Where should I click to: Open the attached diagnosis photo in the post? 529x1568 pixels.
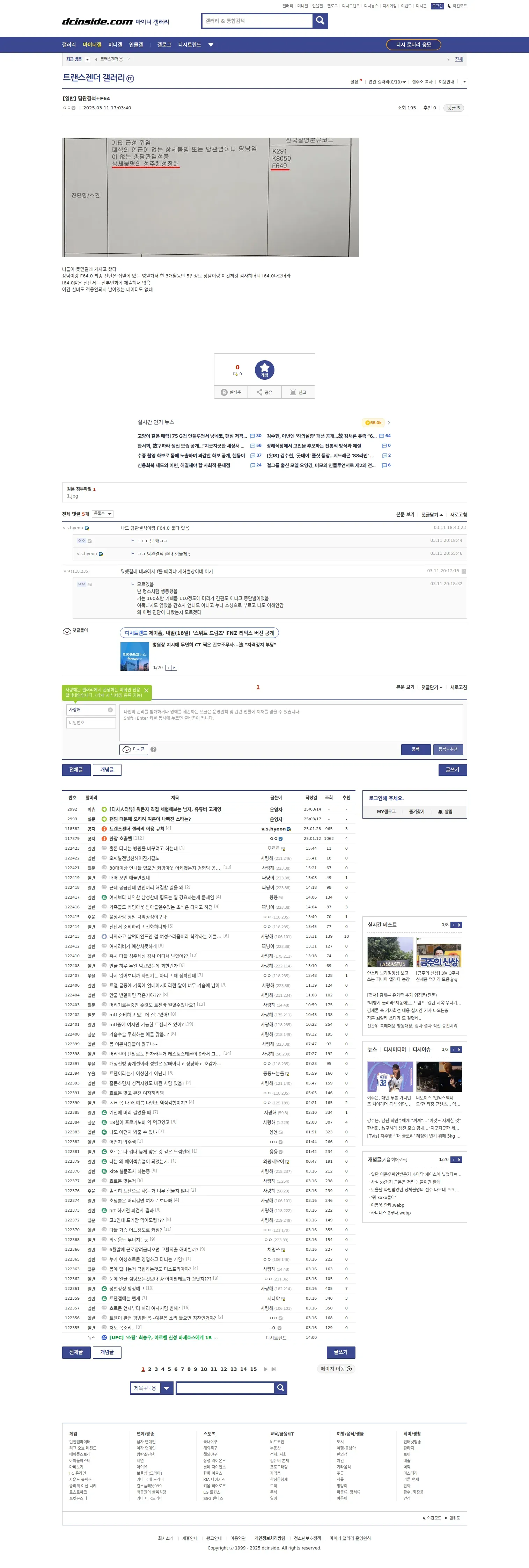click(211, 197)
